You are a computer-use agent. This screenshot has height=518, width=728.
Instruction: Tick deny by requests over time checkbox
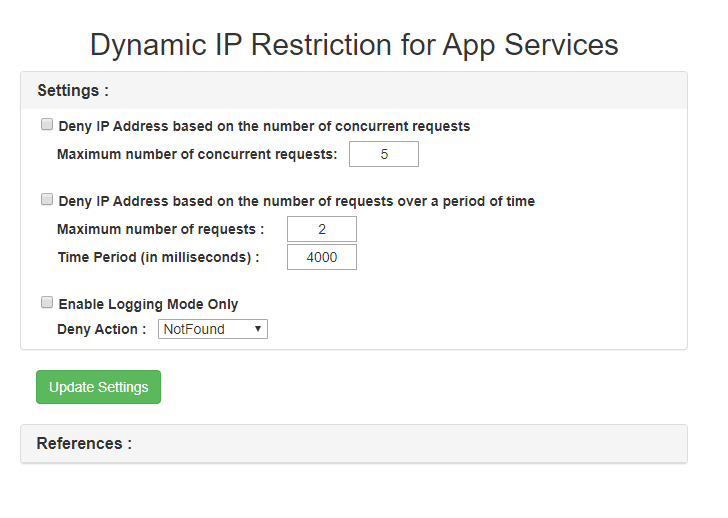(46, 200)
